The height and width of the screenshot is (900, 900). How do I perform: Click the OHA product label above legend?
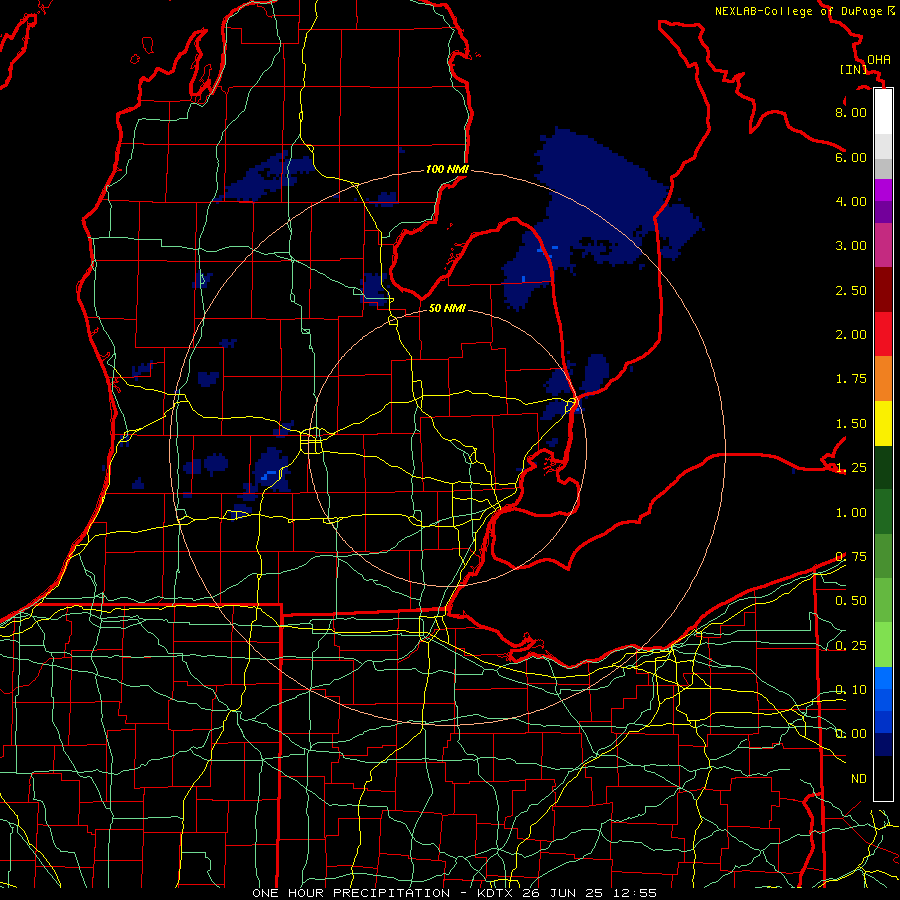(x=878, y=60)
